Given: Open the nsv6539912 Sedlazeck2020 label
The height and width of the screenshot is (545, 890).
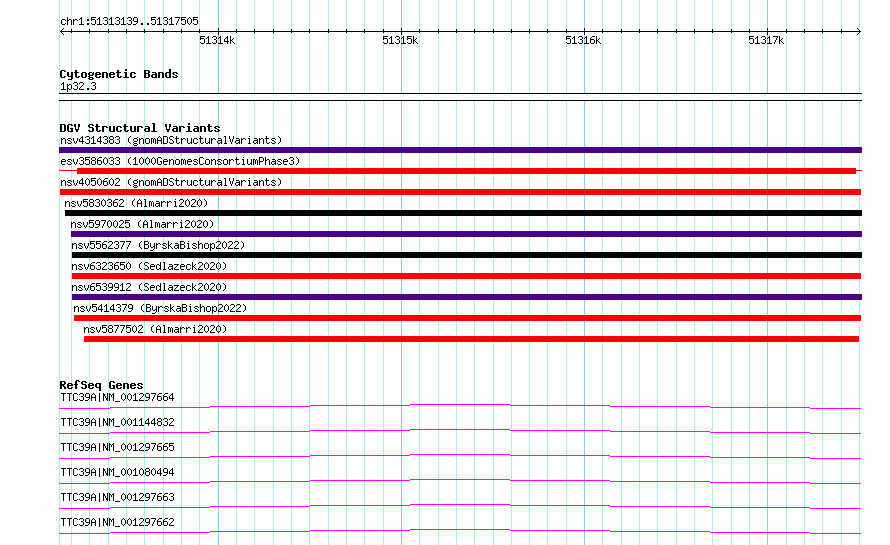Looking at the screenshot, I should (149, 287).
